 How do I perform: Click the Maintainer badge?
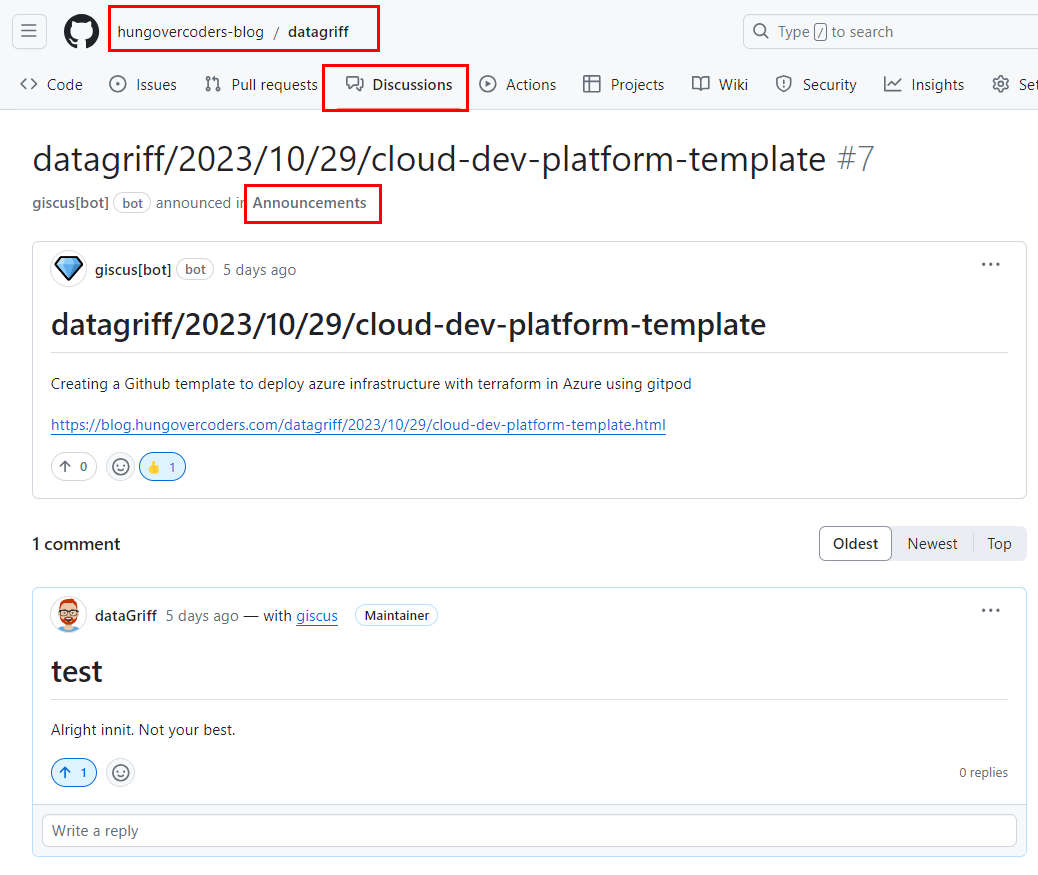click(x=397, y=616)
